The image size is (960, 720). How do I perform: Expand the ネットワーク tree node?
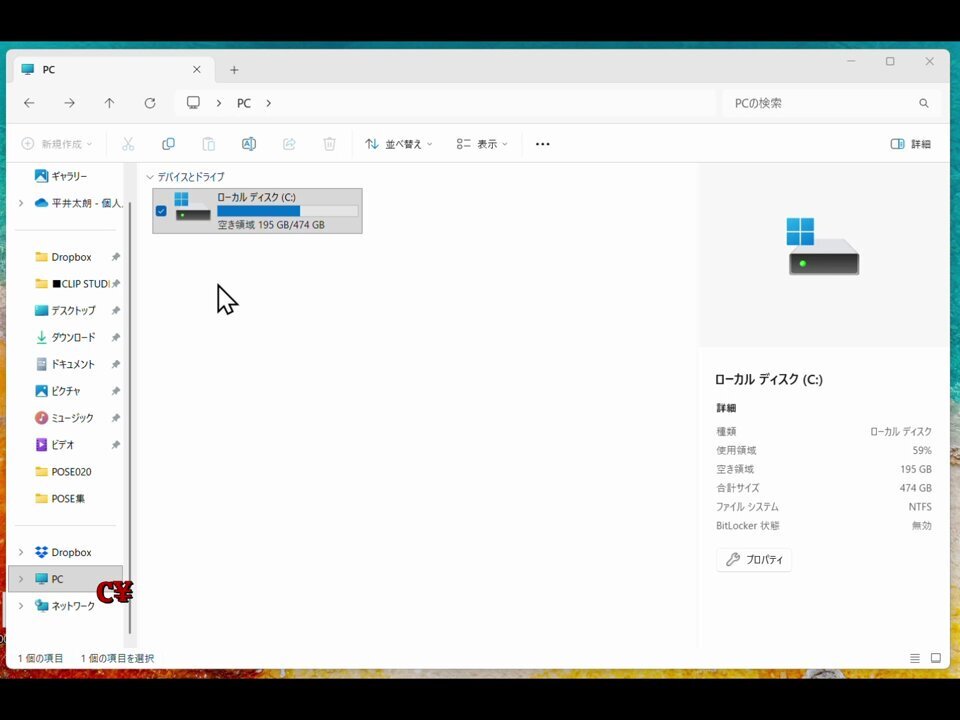[x=21, y=606]
